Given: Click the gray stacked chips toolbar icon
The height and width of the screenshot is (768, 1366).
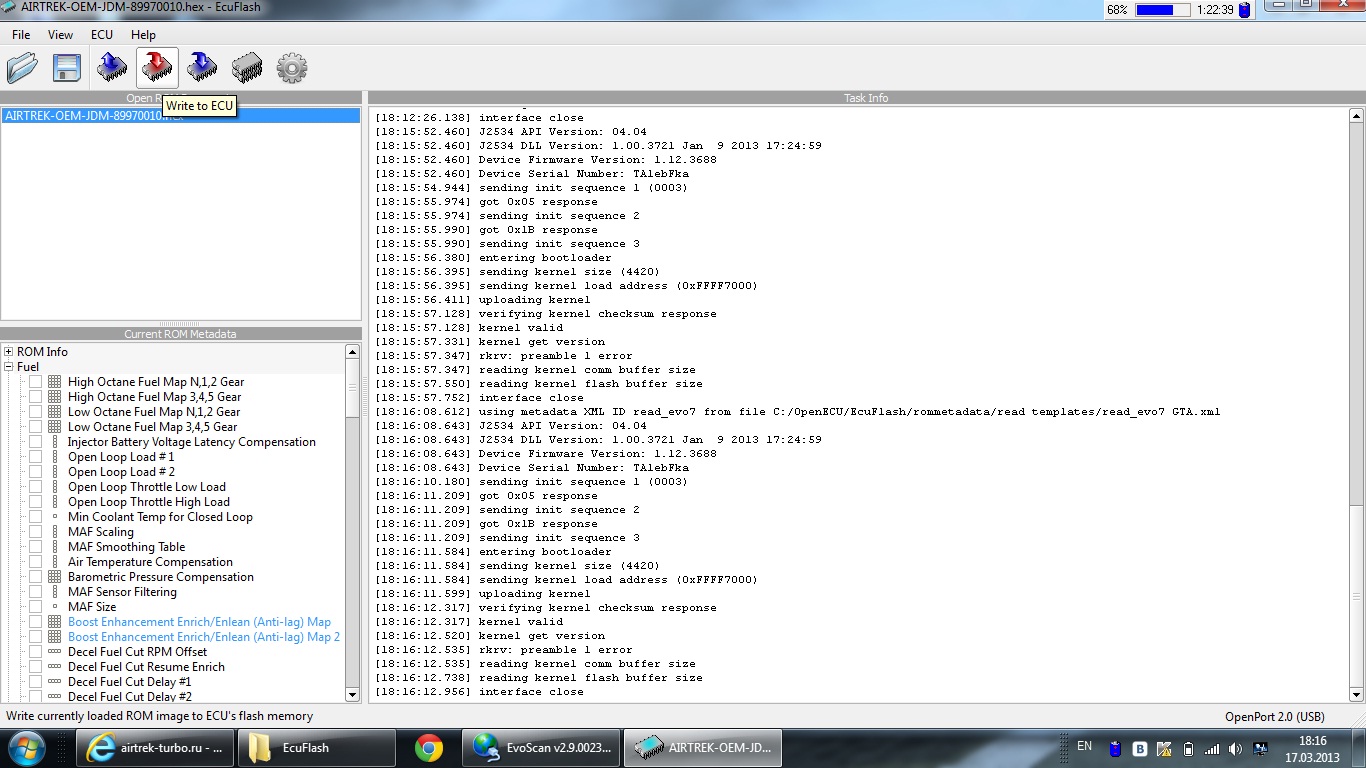Looking at the screenshot, I should point(247,68).
